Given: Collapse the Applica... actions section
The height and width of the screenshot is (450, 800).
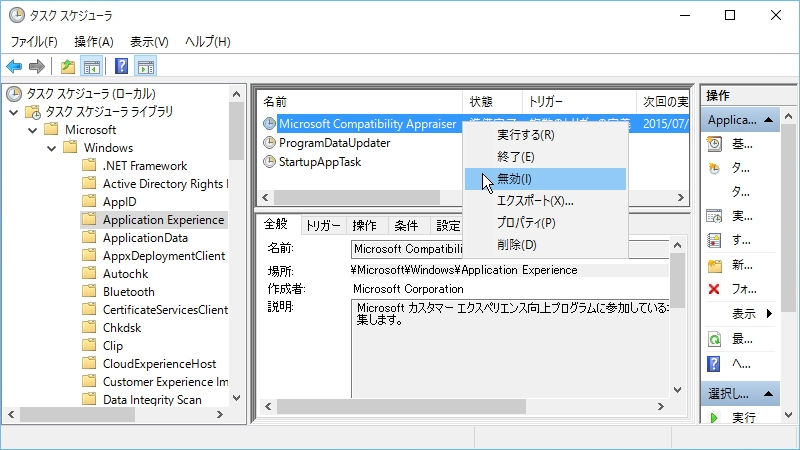Looking at the screenshot, I should coord(768,120).
